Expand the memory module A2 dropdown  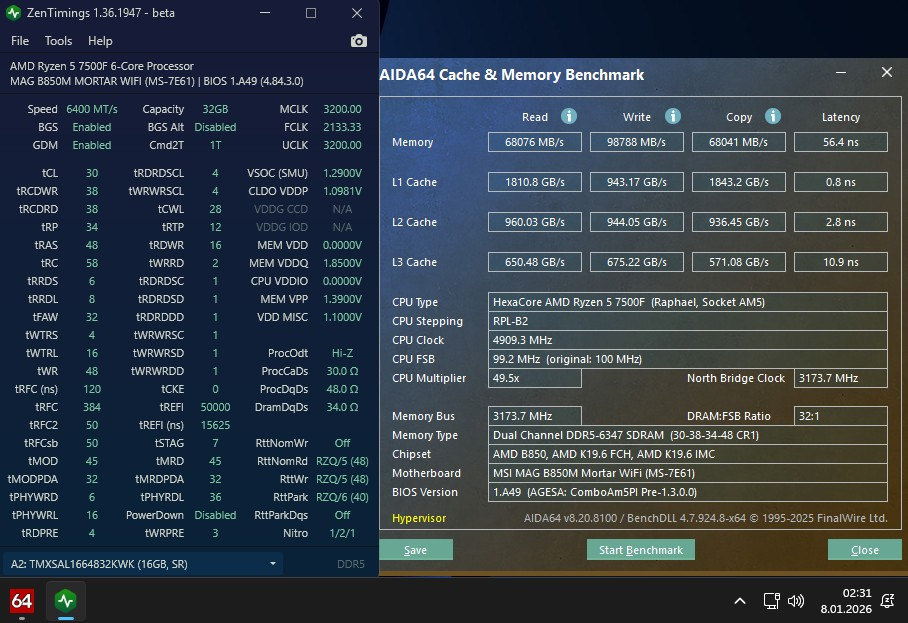click(142, 564)
